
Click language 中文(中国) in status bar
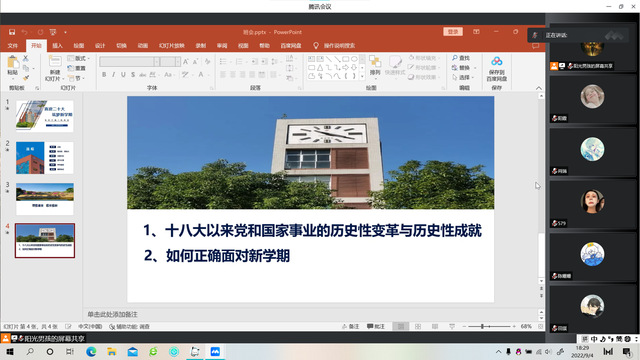click(x=90, y=327)
